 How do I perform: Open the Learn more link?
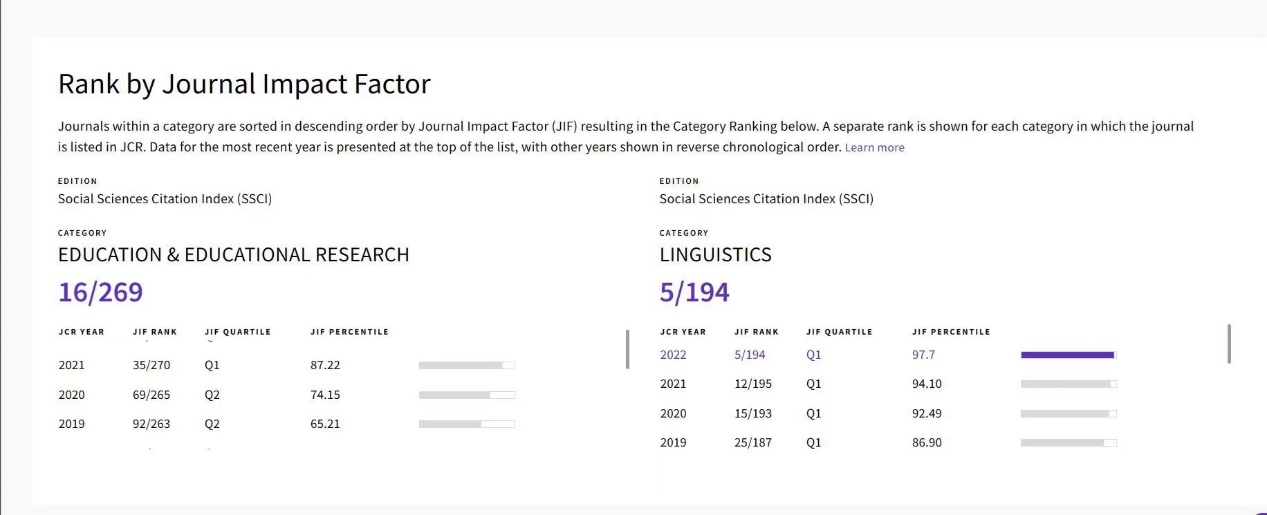874,148
